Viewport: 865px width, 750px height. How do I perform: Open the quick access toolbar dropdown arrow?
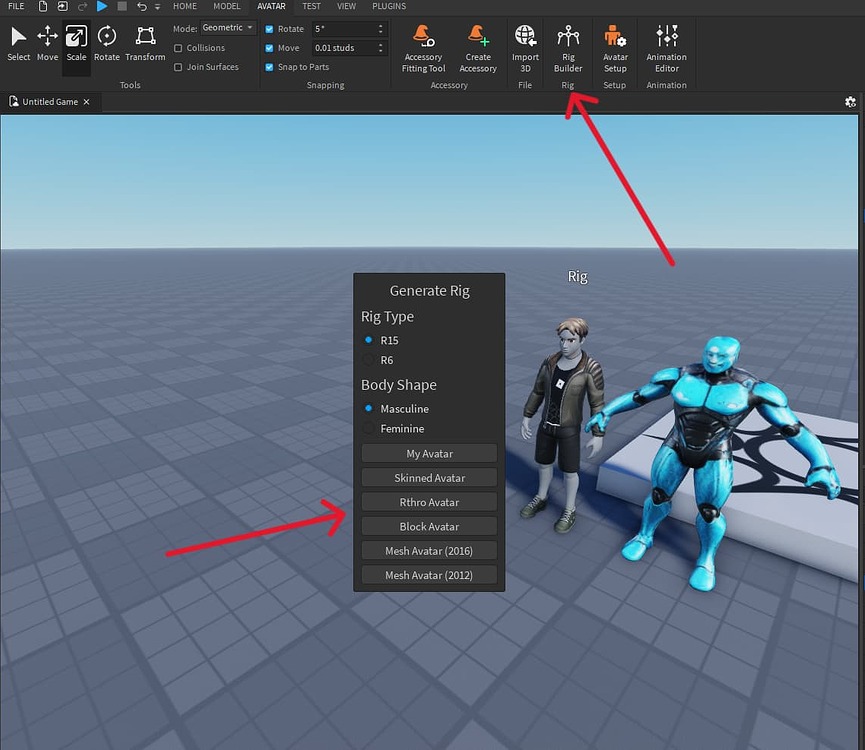[157, 7]
